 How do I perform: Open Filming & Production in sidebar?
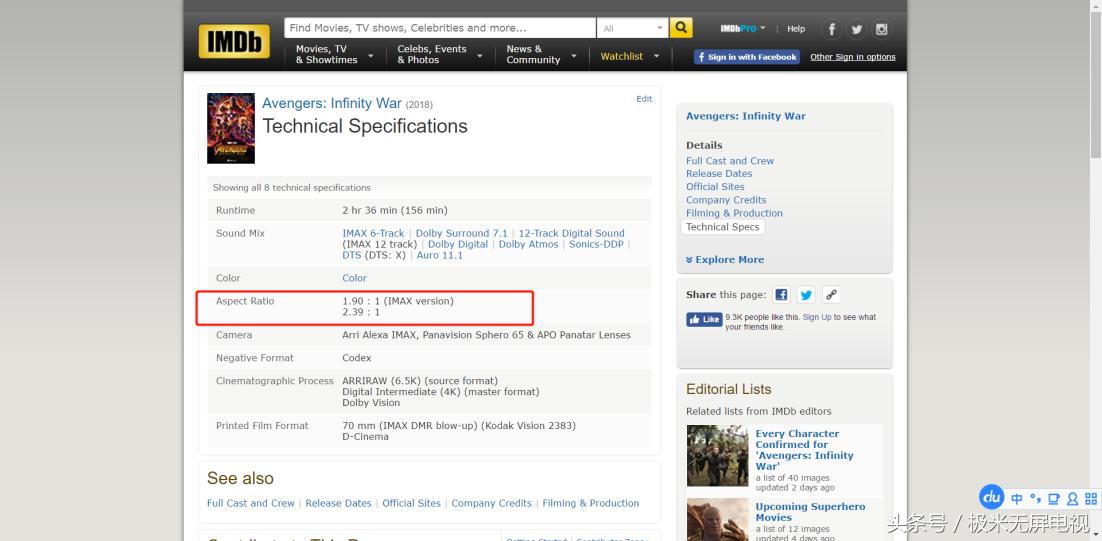tap(734, 213)
